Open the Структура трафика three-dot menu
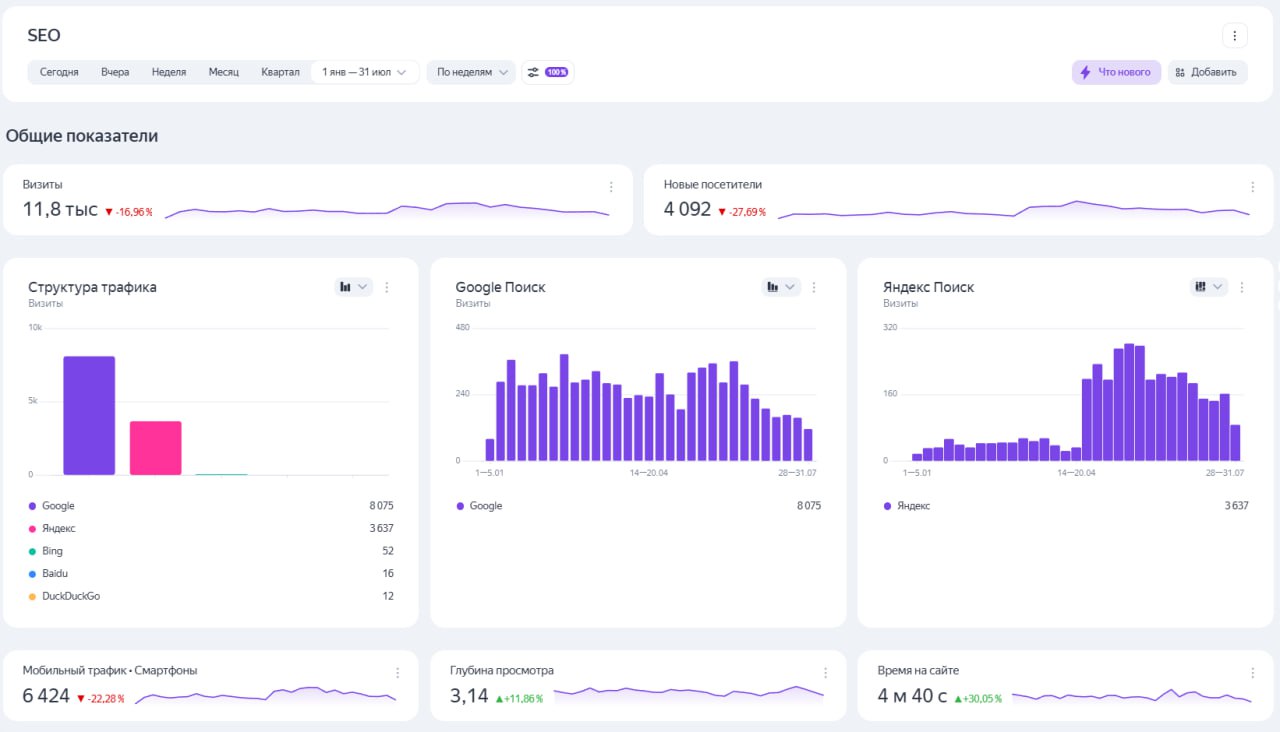Screen dimensions: 1280x732 (x=387, y=287)
